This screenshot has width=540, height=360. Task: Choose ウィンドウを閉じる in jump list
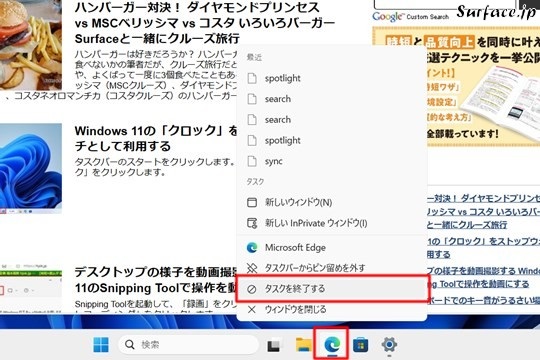click(332, 309)
